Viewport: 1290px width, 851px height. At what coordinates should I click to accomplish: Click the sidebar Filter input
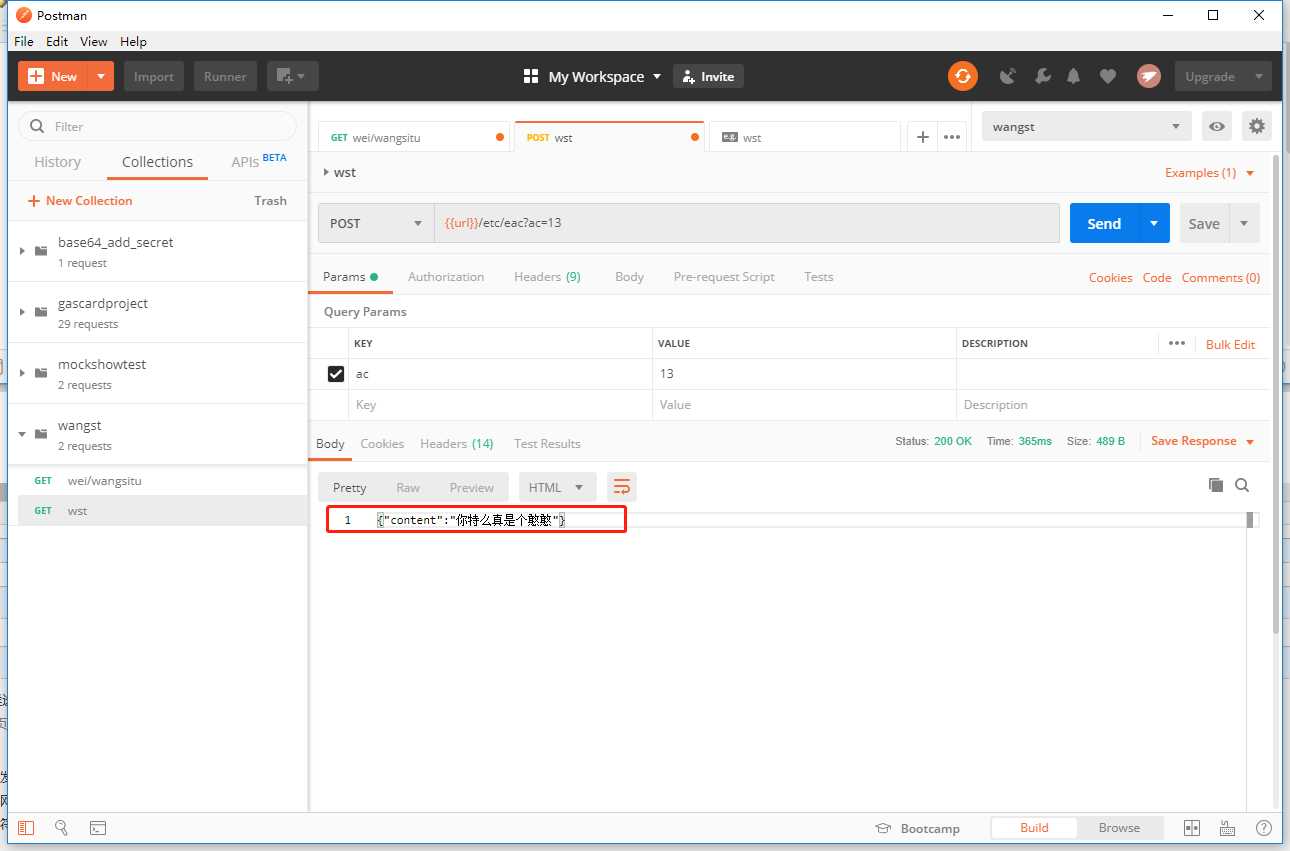(x=158, y=126)
